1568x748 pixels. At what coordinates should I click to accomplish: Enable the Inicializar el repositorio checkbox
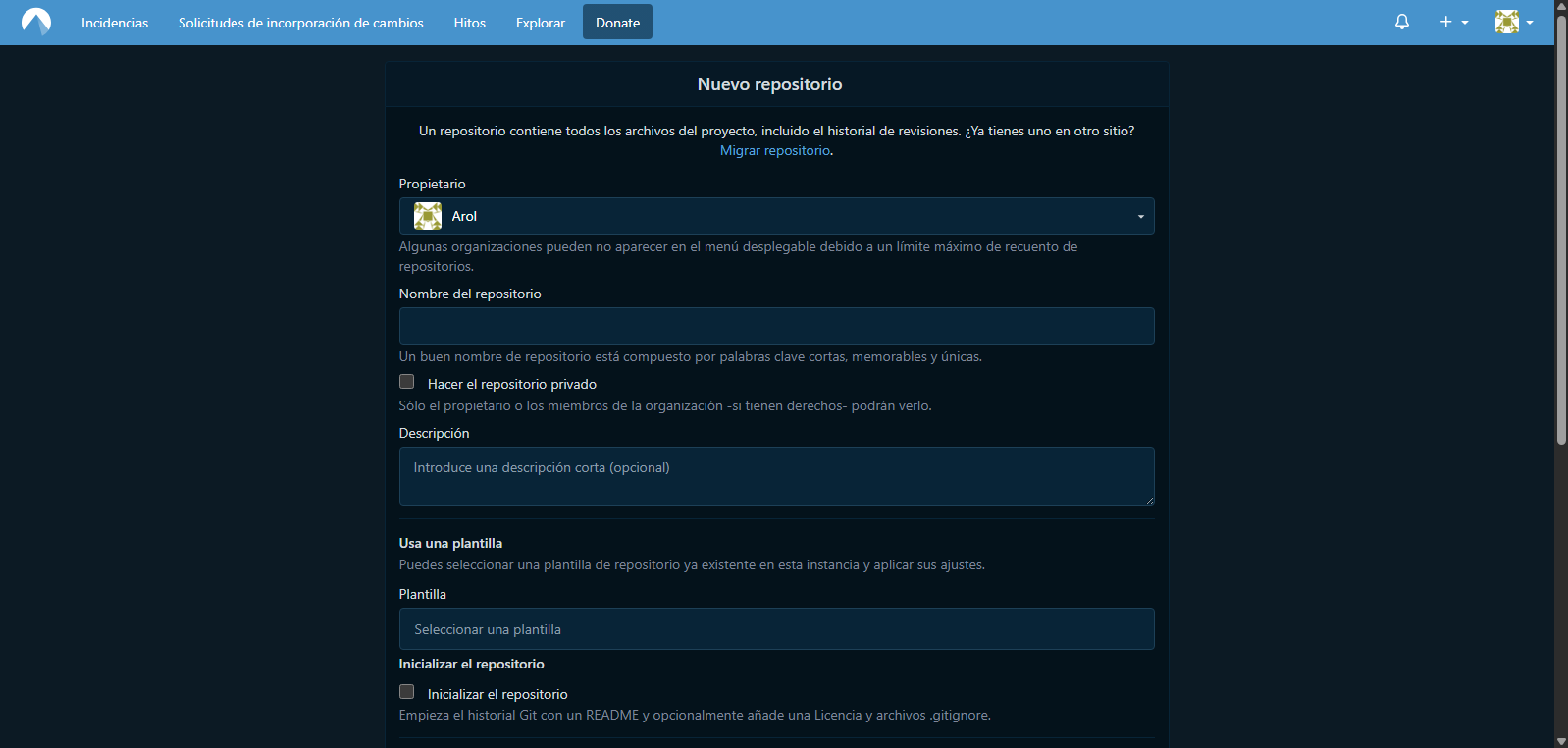406,692
